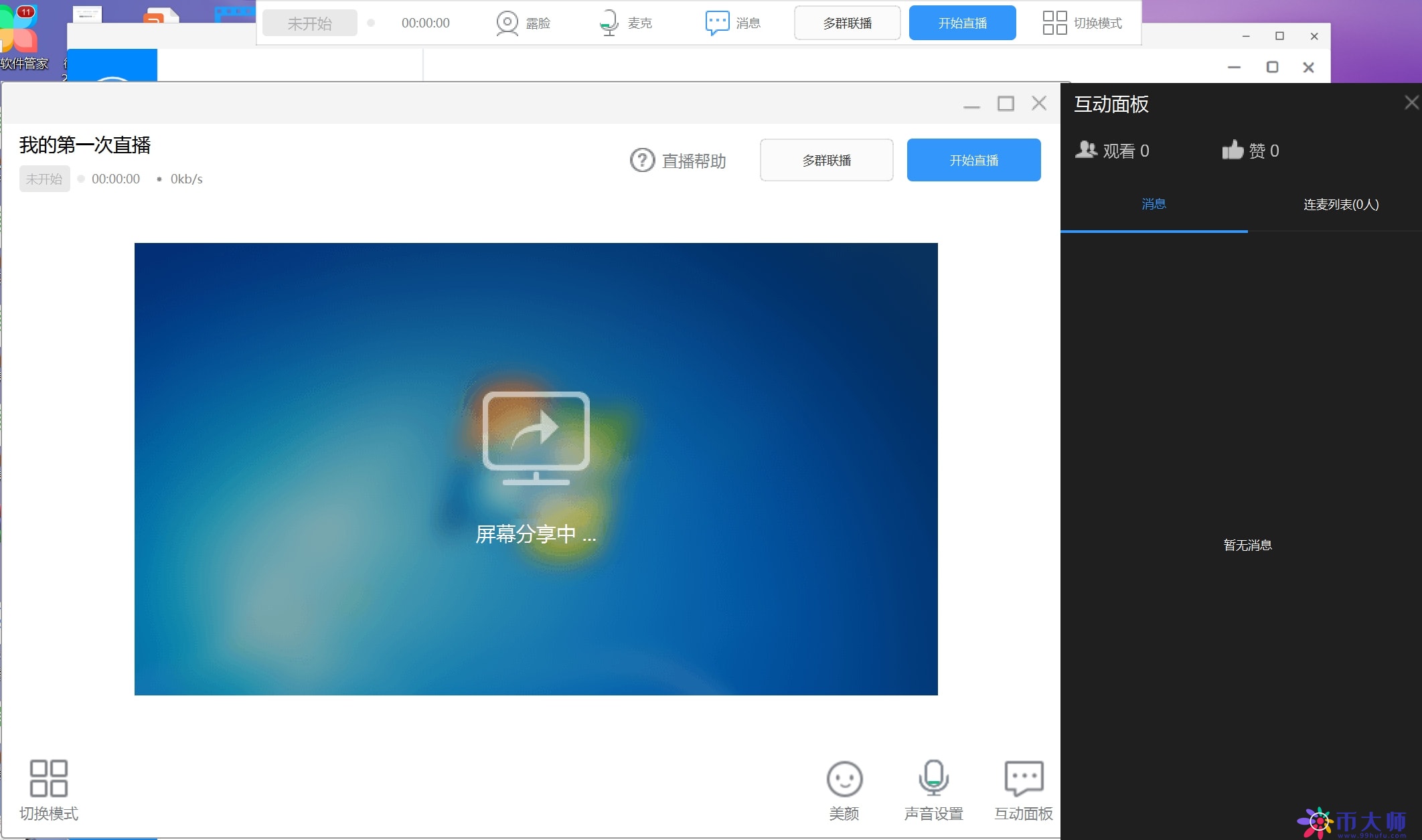Click 开始直播 in the floating toolbar
Viewport: 1422px width, 840px height.
click(x=962, y=22)
